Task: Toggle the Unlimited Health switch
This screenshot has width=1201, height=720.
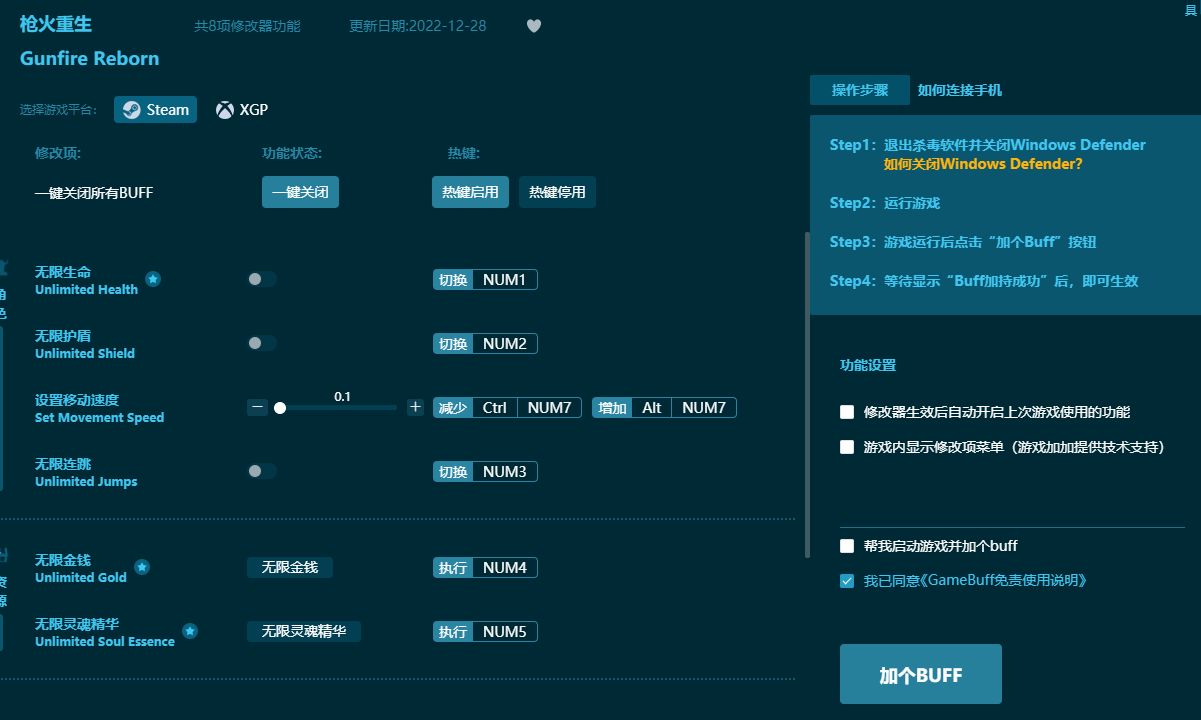Action: (262, 279)
